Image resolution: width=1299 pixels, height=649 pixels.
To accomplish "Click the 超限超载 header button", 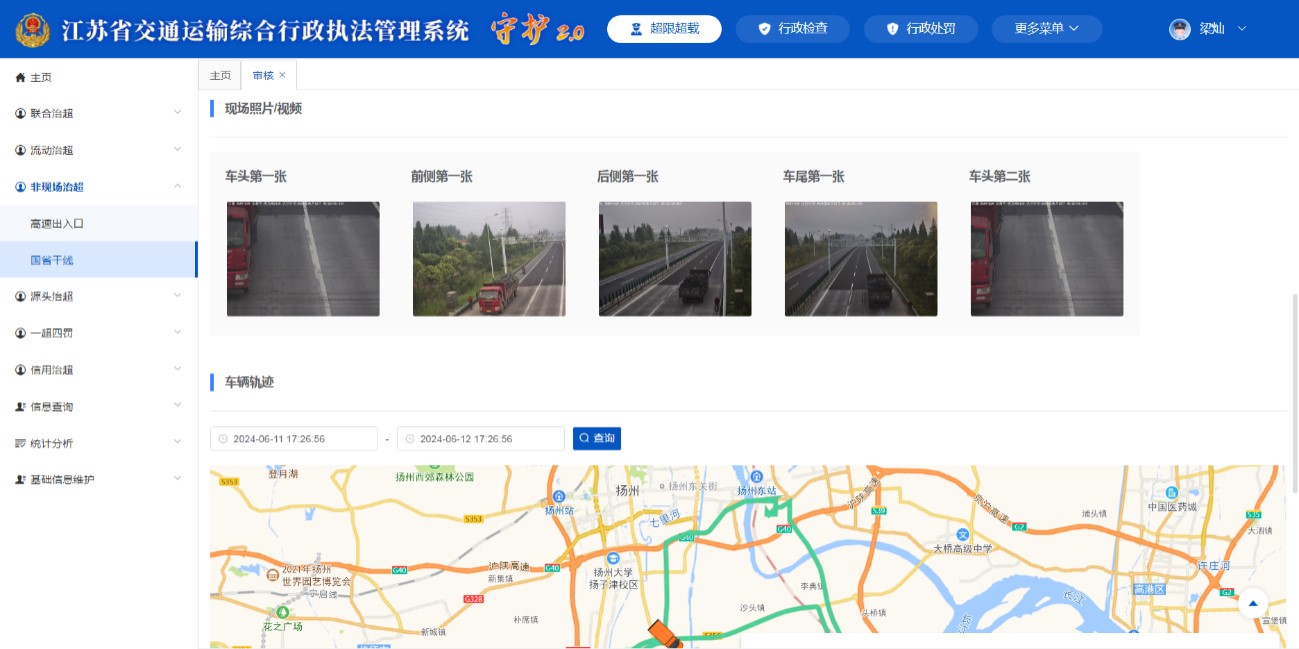I will [x=665, y=29].
